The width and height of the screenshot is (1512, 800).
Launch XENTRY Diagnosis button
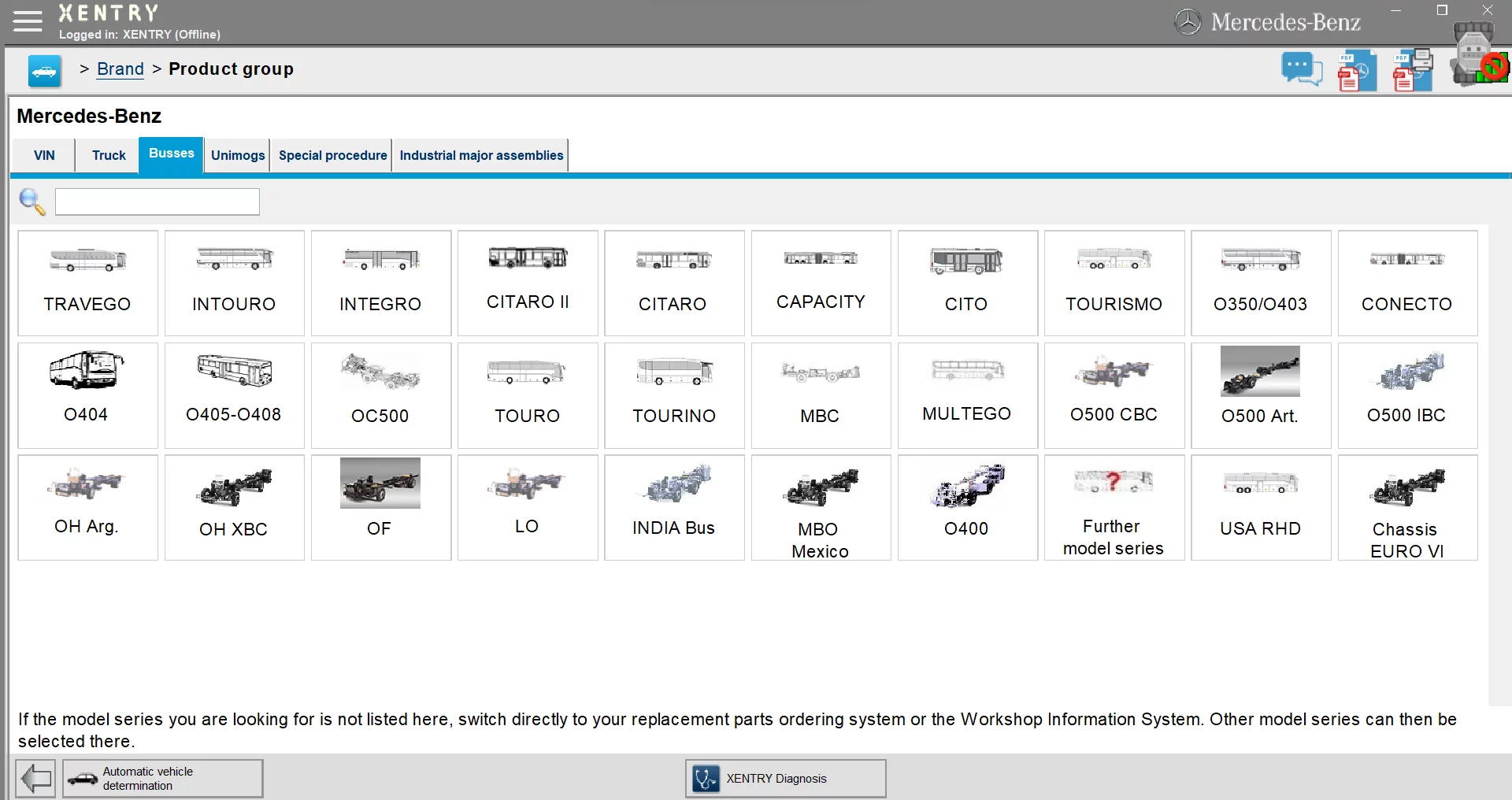[x=785, y=779]
